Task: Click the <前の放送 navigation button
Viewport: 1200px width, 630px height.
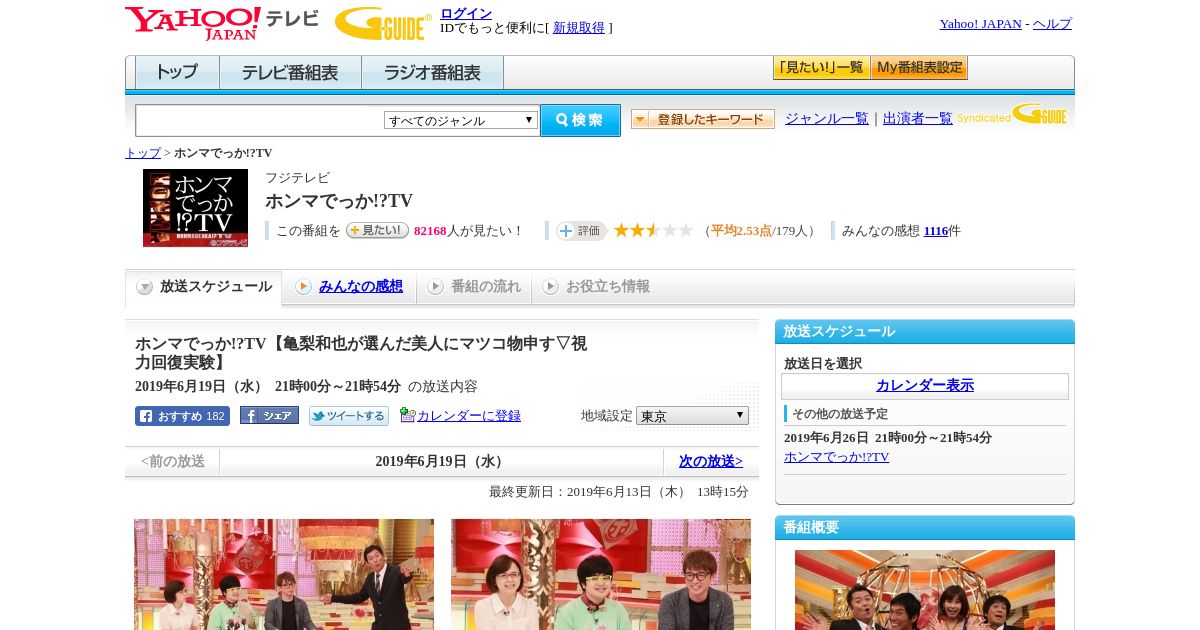Action: pyautogui.click(x=173, y=461)
